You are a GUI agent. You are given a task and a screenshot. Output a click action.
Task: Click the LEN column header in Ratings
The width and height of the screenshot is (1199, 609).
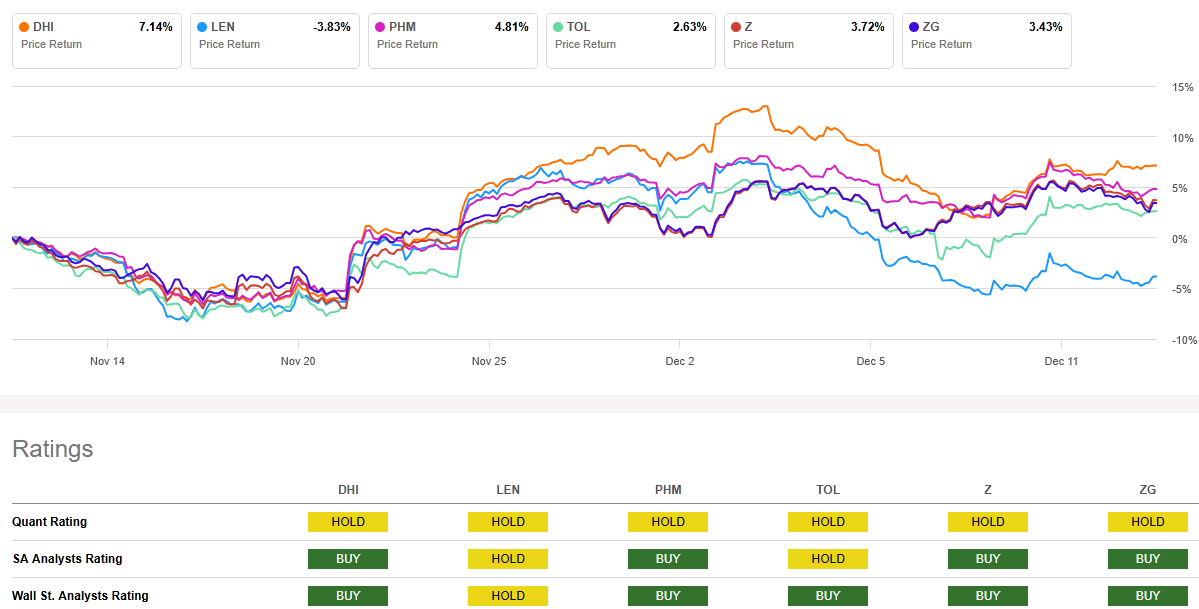tap(508, 490)
